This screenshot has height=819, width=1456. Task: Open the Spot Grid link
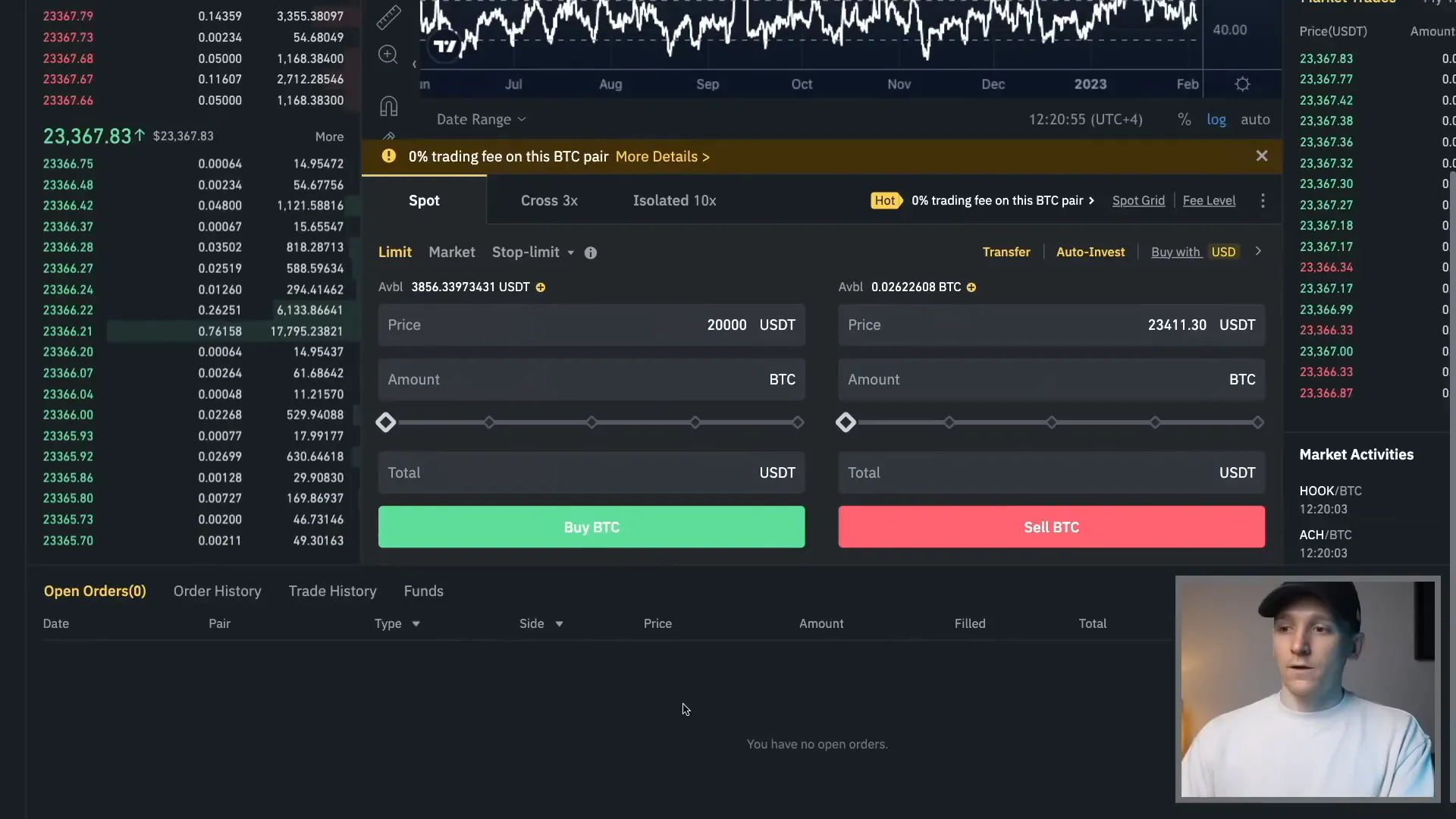coord(1138,200)
